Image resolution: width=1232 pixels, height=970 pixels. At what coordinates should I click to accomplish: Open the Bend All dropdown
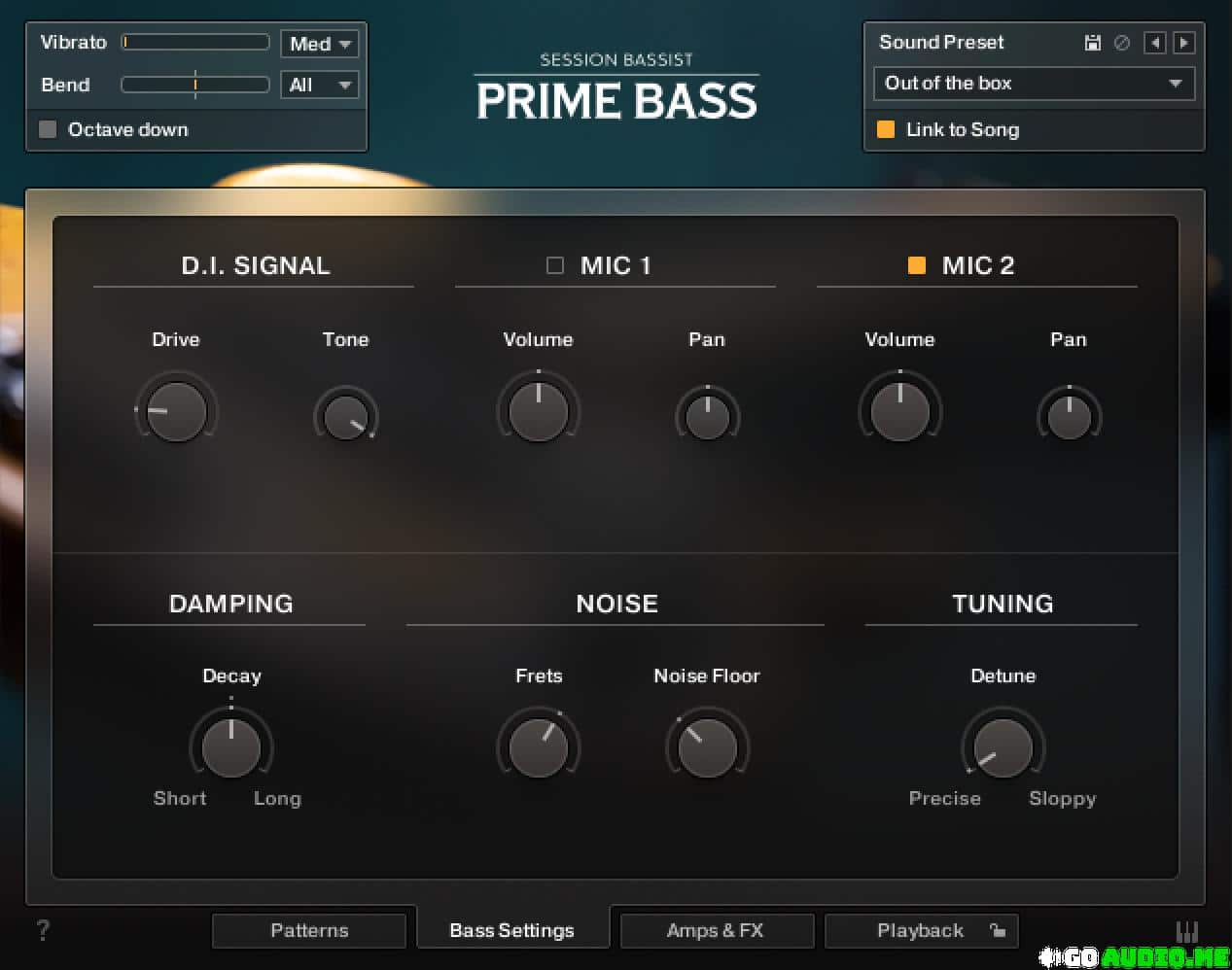pos(320,85)
